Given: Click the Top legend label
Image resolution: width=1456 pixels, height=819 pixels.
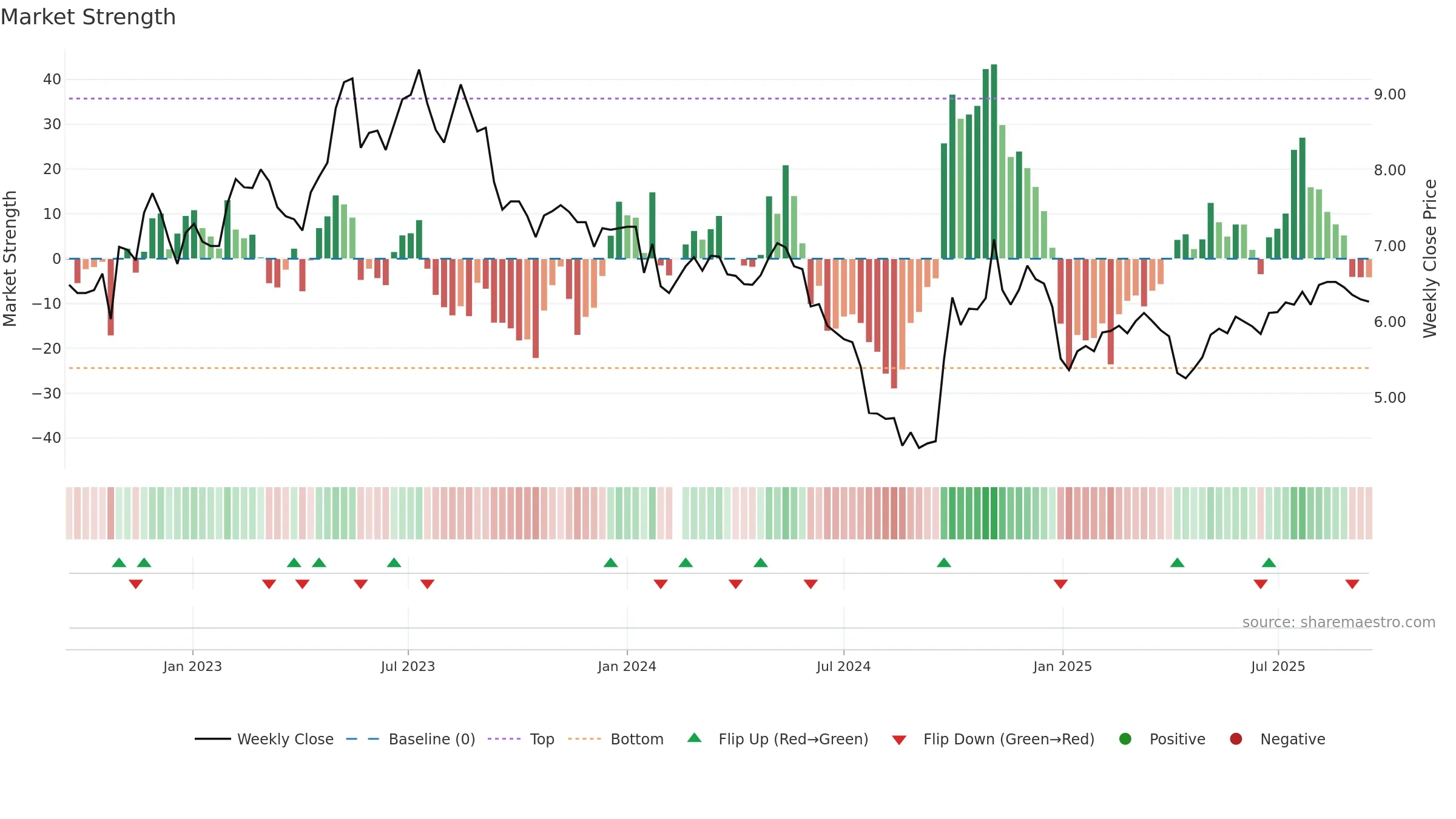Looking at the screenshot, I should click(542, 739).
